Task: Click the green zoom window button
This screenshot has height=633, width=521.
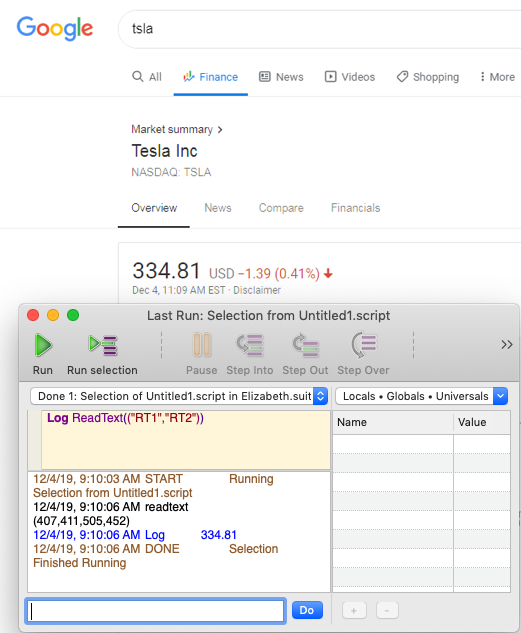Action: click(x=73, y=315)
